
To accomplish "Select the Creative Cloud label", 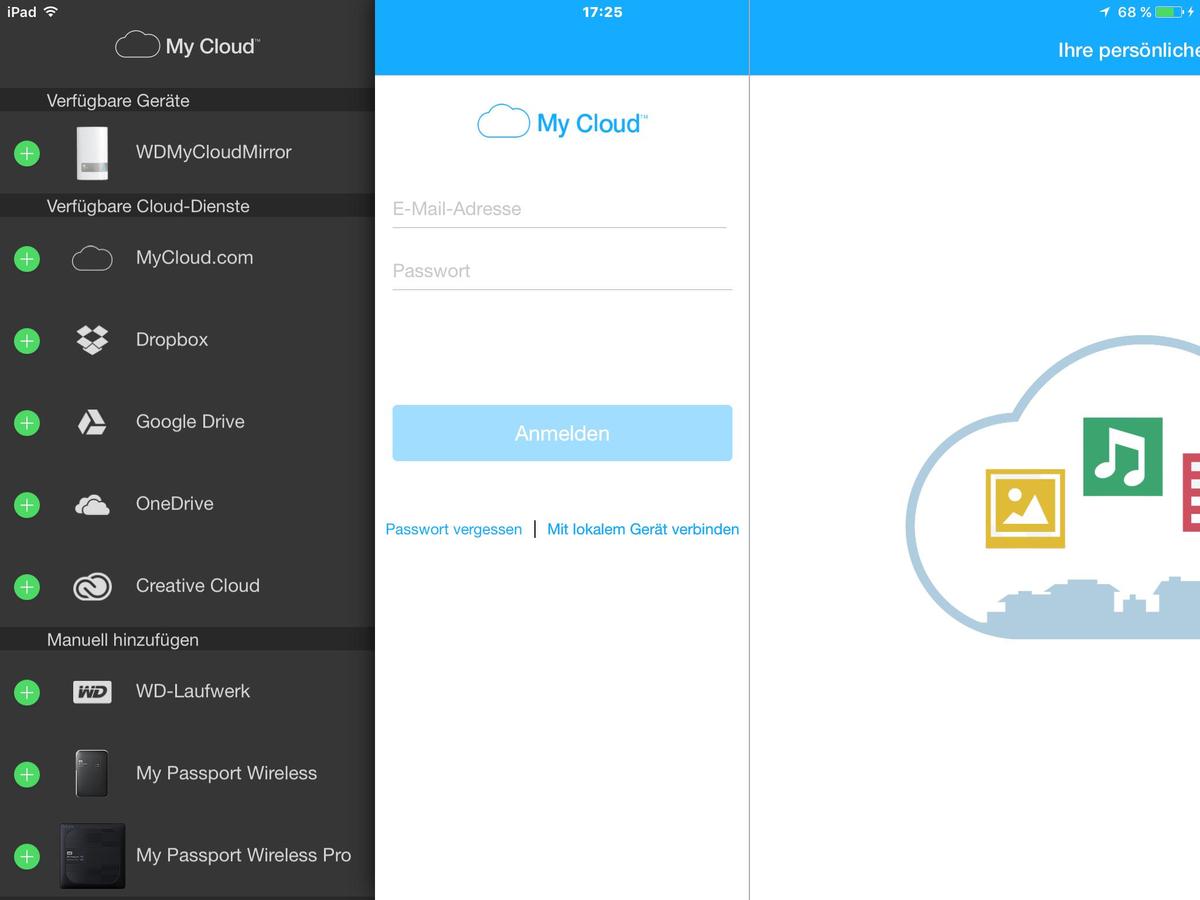I will click(x=198, y=586).
